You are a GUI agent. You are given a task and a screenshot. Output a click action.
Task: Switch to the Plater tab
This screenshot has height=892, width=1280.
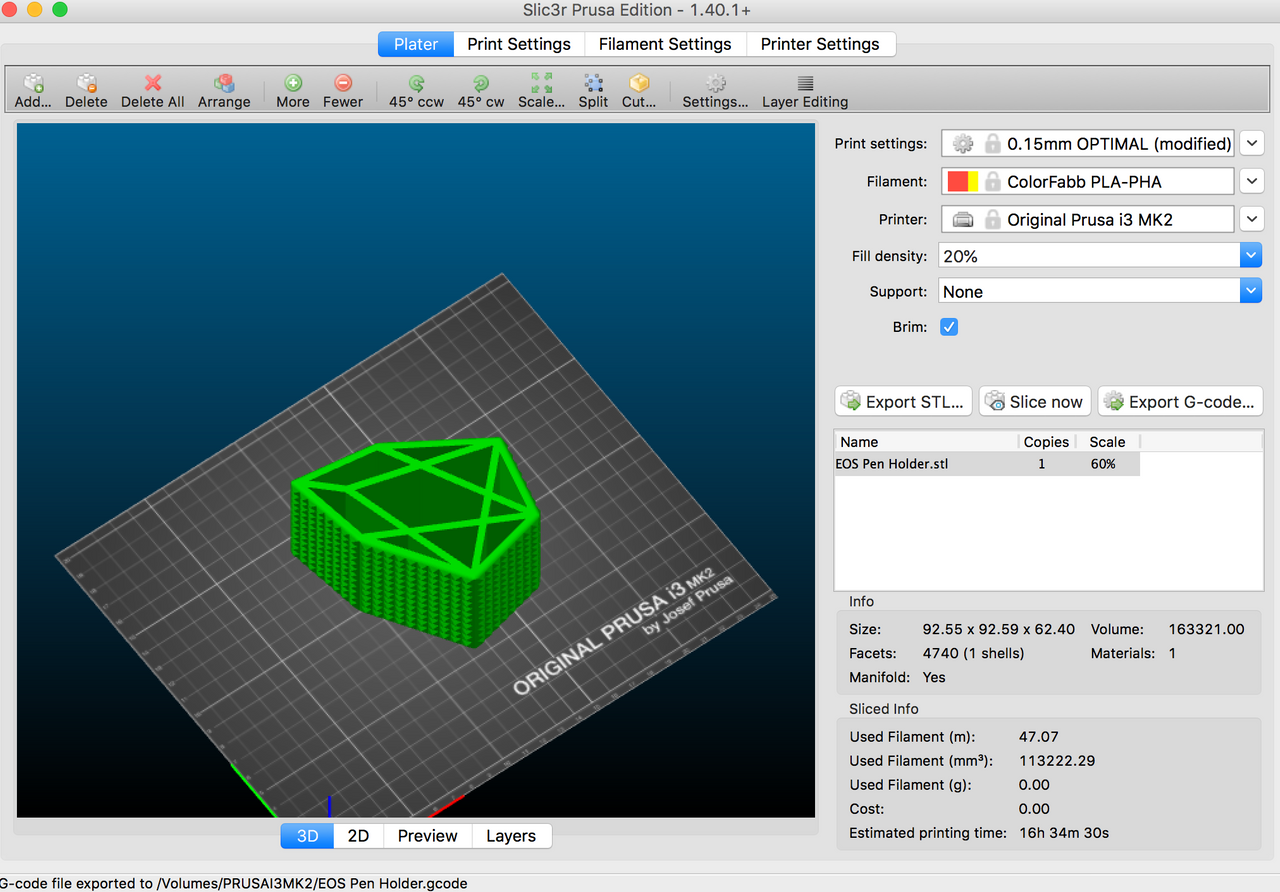tap(416, 44)
